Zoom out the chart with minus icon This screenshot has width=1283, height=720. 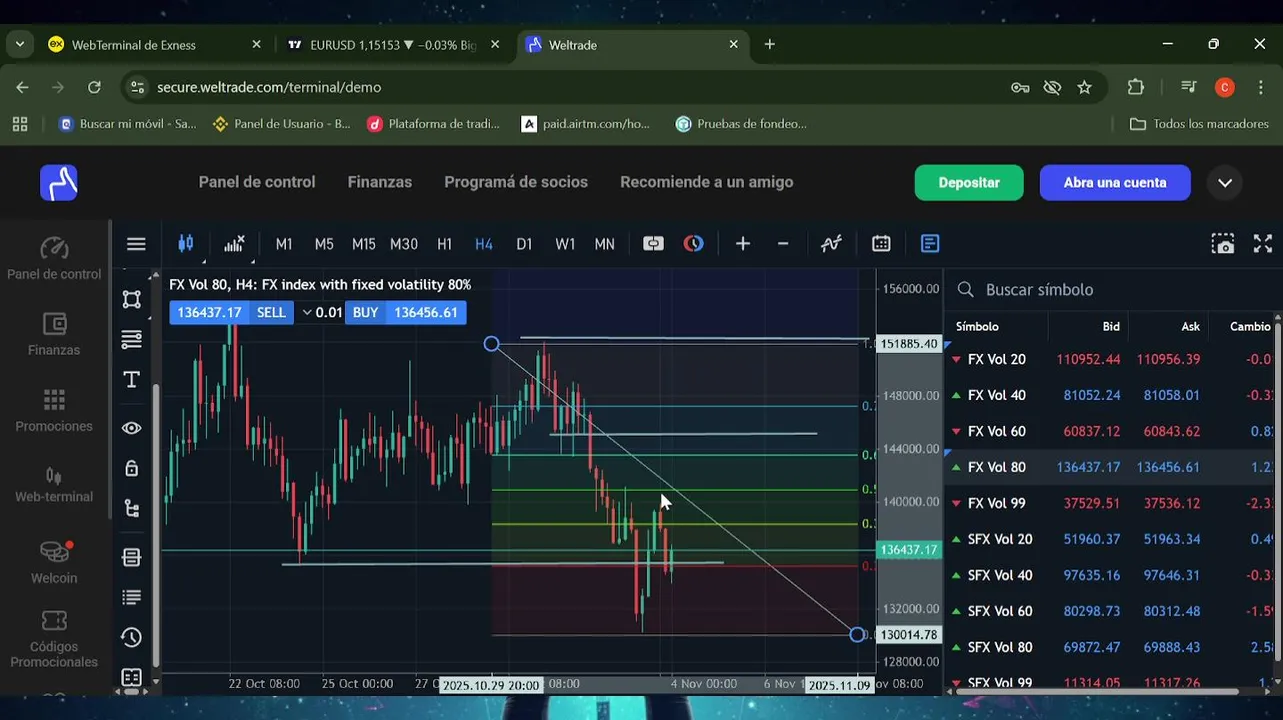[783, 244]
